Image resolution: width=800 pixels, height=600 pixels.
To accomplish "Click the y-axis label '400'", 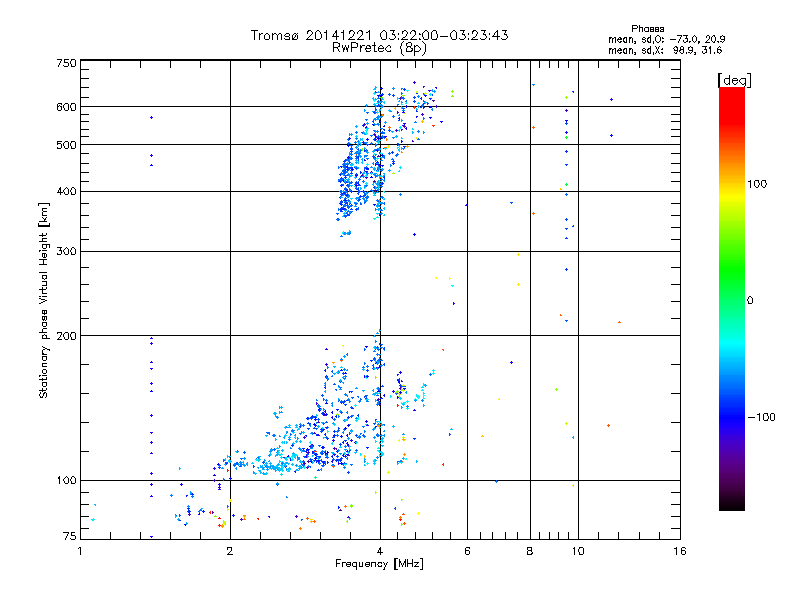I will (66, 191).
